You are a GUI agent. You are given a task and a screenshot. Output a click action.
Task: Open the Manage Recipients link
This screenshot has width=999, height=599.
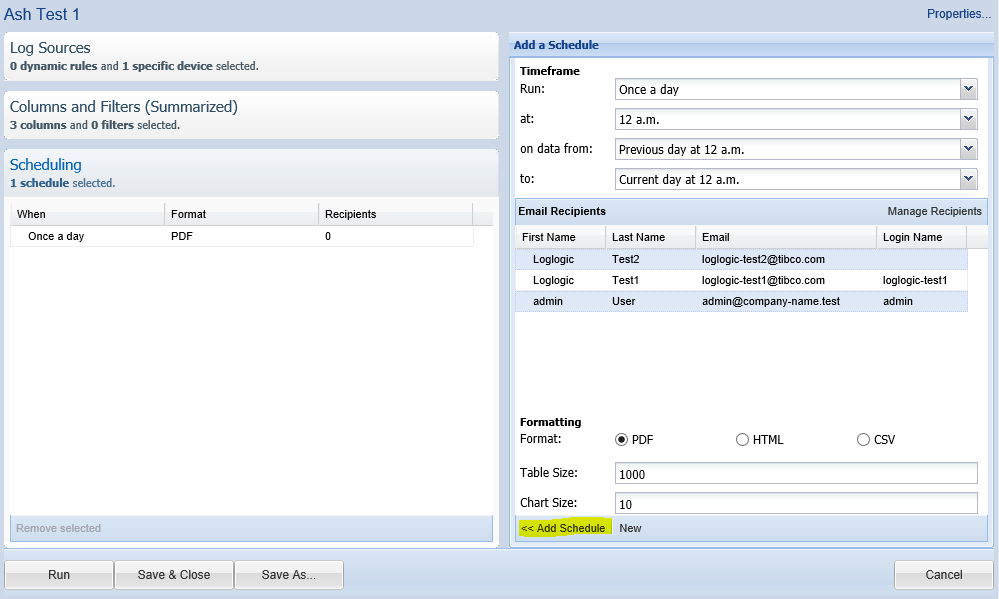pyautogui.click(x=934, y=211)
